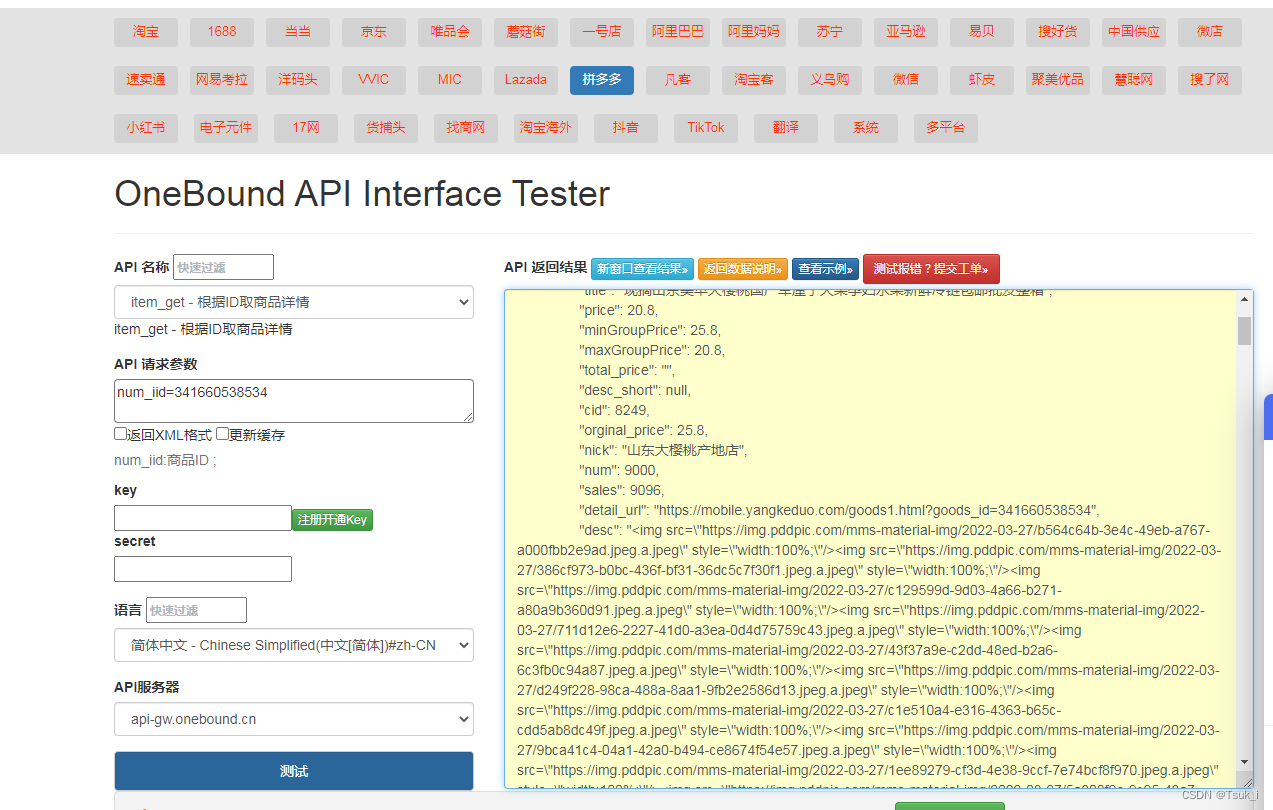The image size is (1273, 810).
Task: Switch to the 京东 platform tab
Action: [x=374, y=32]
